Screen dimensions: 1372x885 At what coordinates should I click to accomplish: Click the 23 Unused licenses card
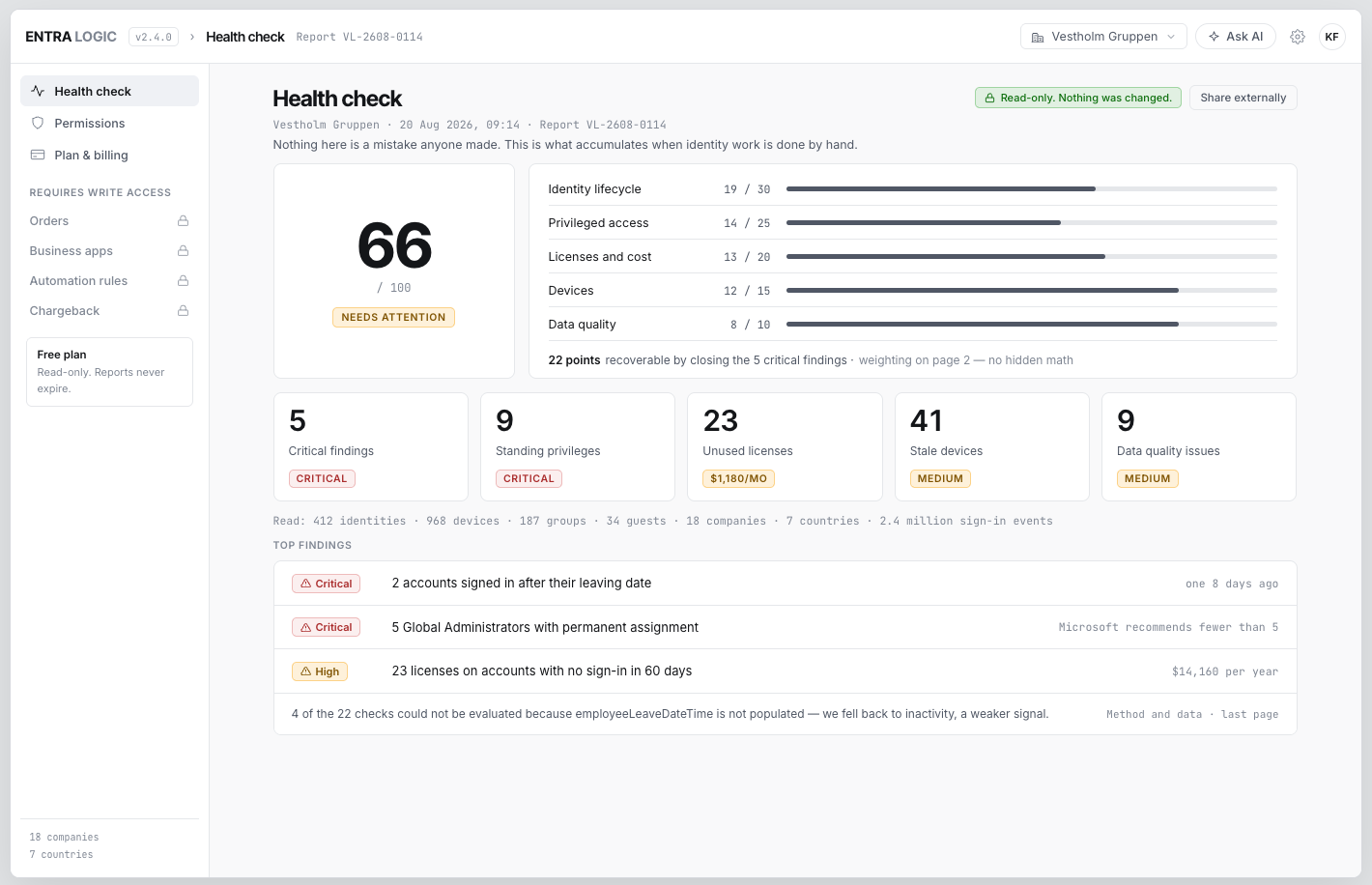coord(785,446)
